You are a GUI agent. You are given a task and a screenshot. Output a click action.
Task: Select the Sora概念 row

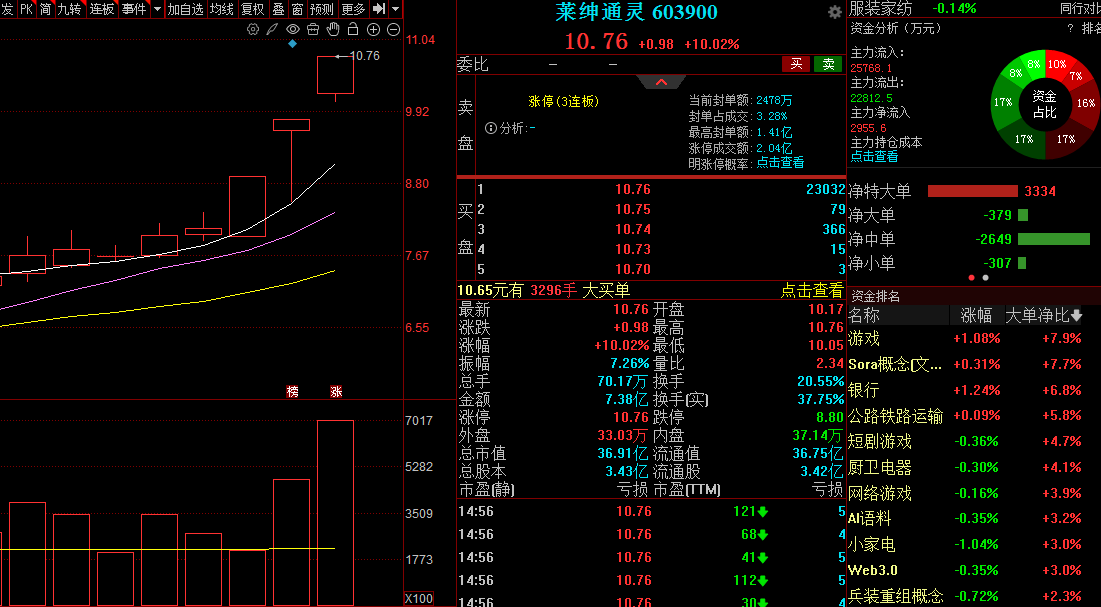pyautogui.click(x=974, y=365)
